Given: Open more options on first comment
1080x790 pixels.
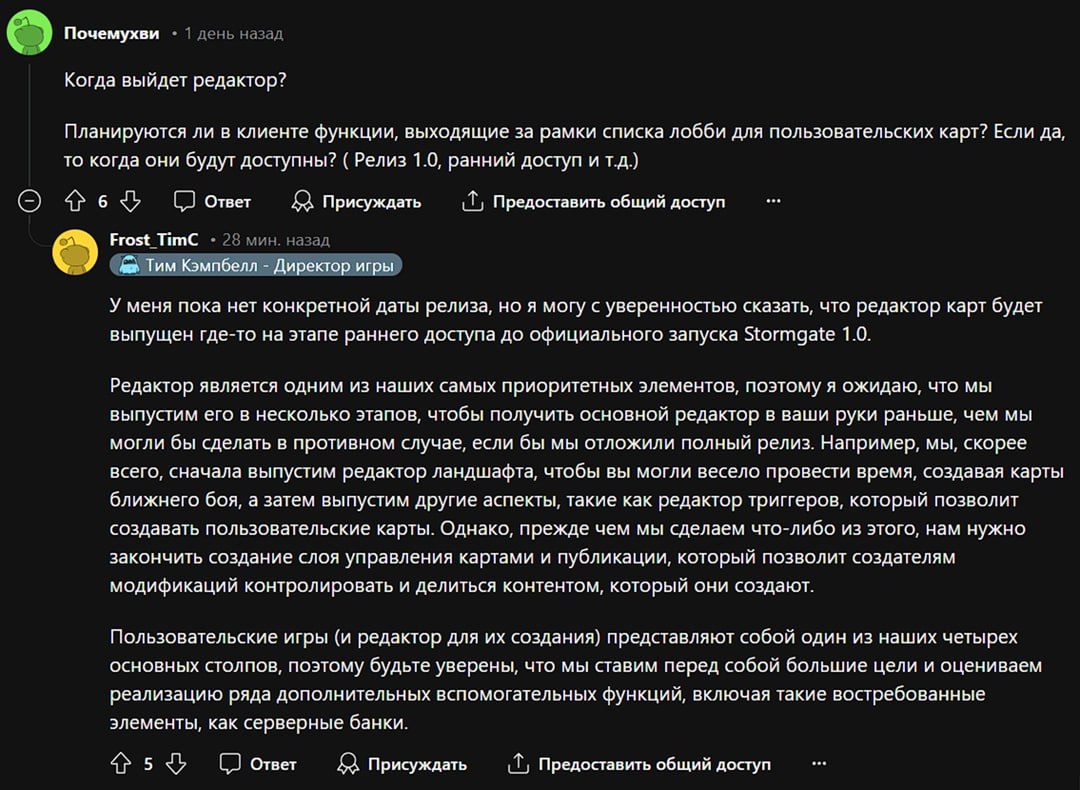Looking at the screenshot, I should coord(773,201).
